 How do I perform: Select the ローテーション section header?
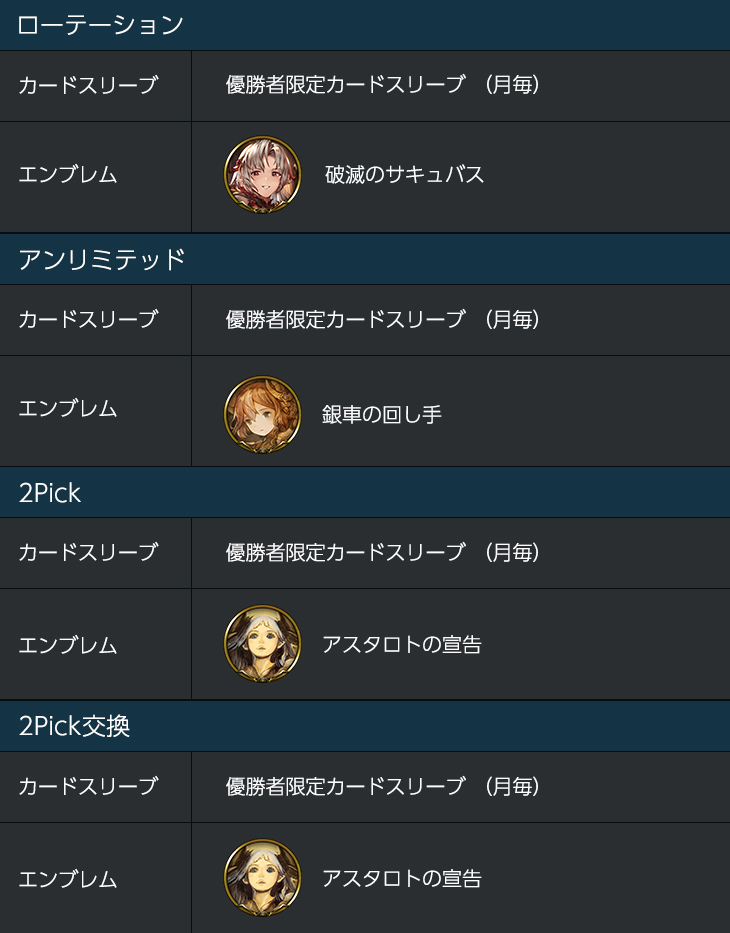pyautogui.click(x=365, y=25)
